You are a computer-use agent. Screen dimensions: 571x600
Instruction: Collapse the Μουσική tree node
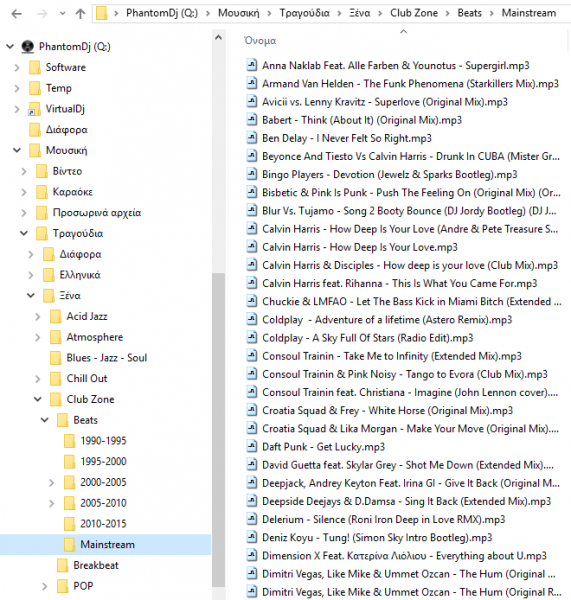17,150
